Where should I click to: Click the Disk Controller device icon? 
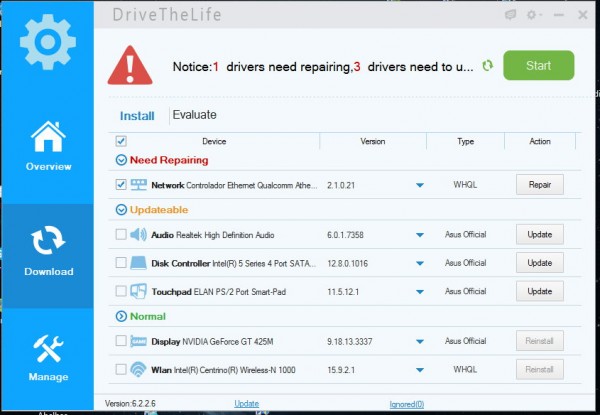tap(138, 263)
